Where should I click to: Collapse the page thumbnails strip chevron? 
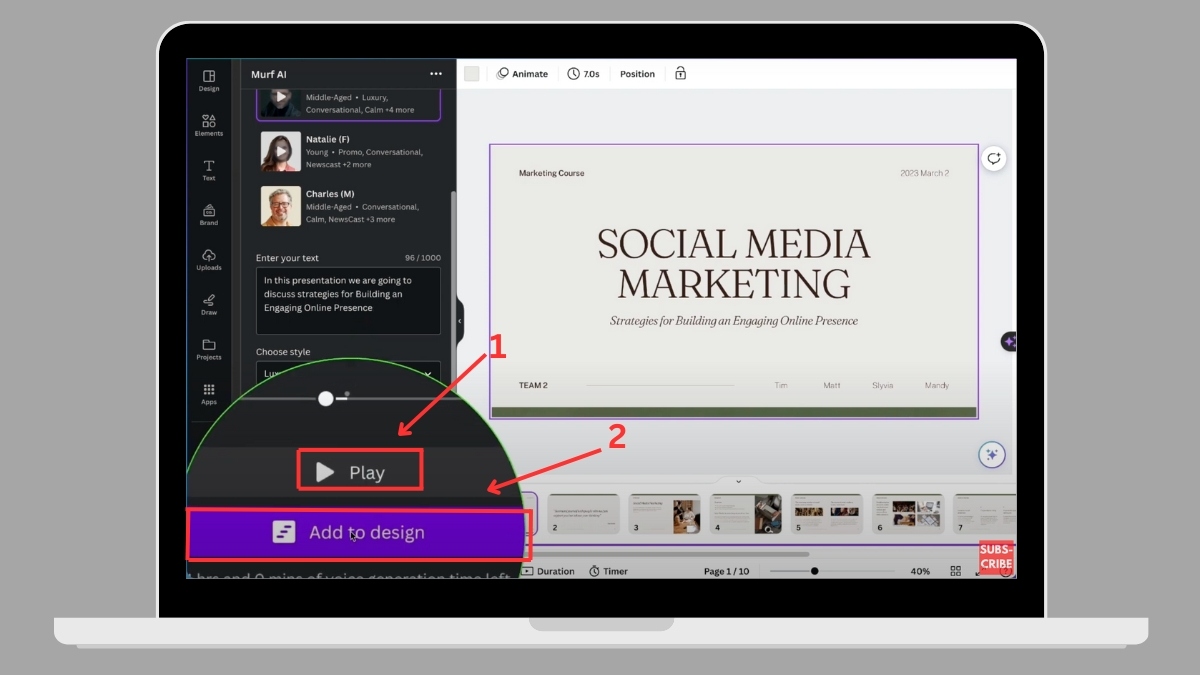pyautogui.click(x=739, y=481)
